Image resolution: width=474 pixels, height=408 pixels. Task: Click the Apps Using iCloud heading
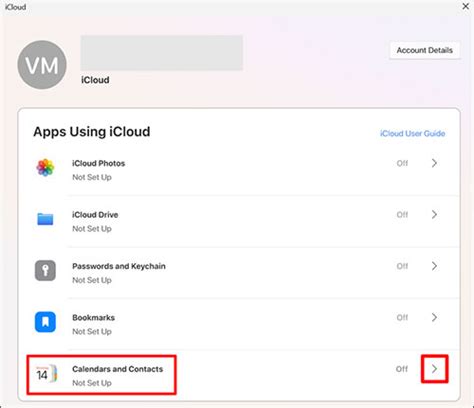tap(92, 132)
